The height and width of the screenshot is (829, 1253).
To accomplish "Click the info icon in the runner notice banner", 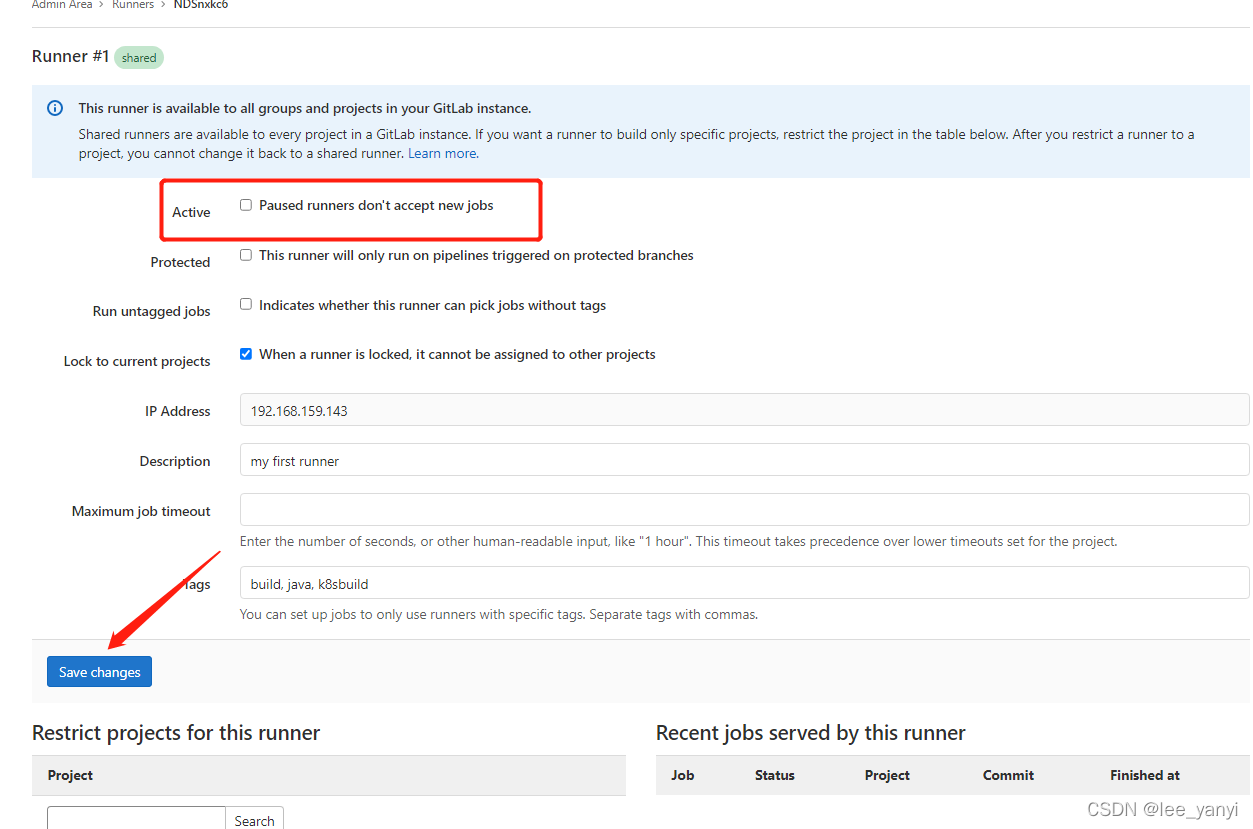I will (x=54, y=107).
